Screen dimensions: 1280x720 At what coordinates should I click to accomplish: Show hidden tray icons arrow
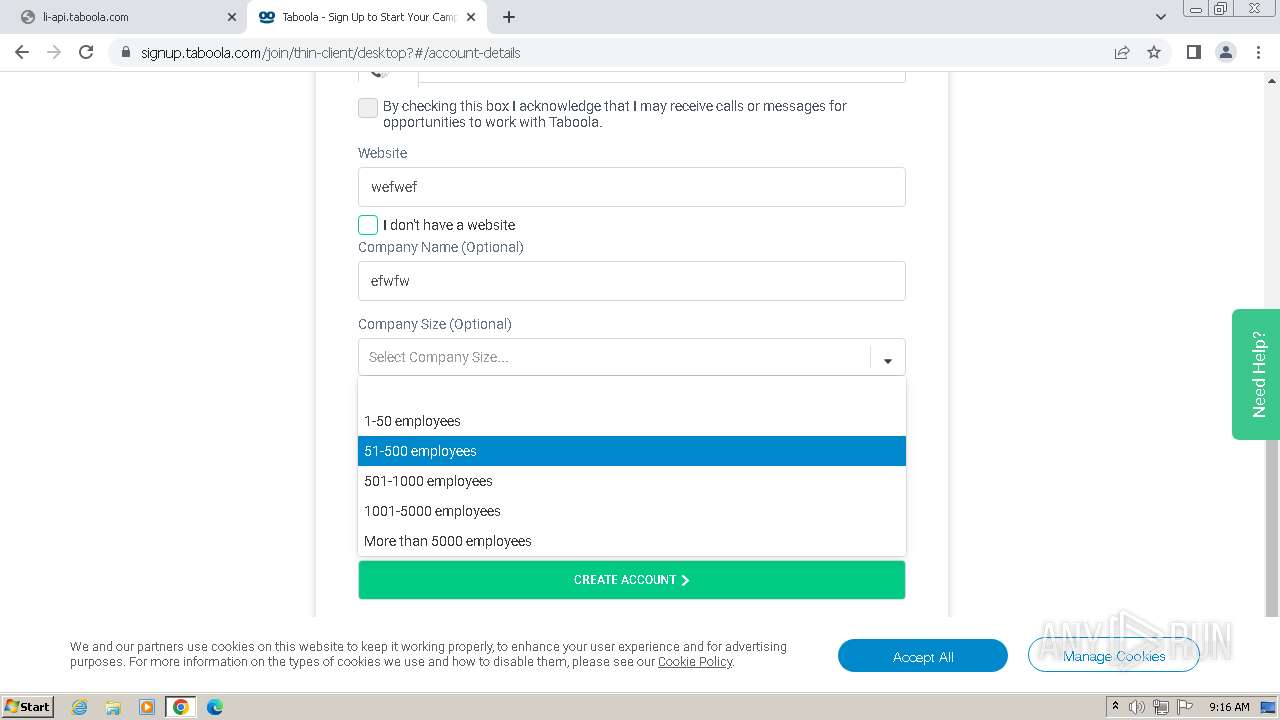tap(1115, 706)
